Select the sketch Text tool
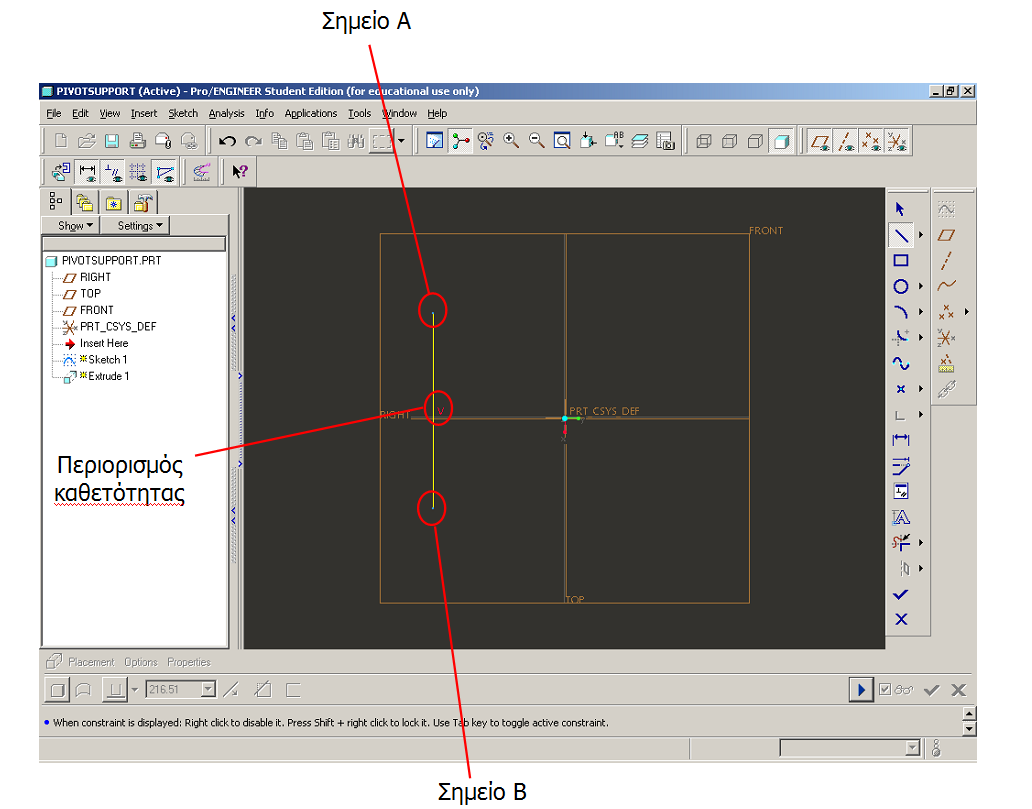Screen dimensions: 1032x809 (x=901, y=517)
